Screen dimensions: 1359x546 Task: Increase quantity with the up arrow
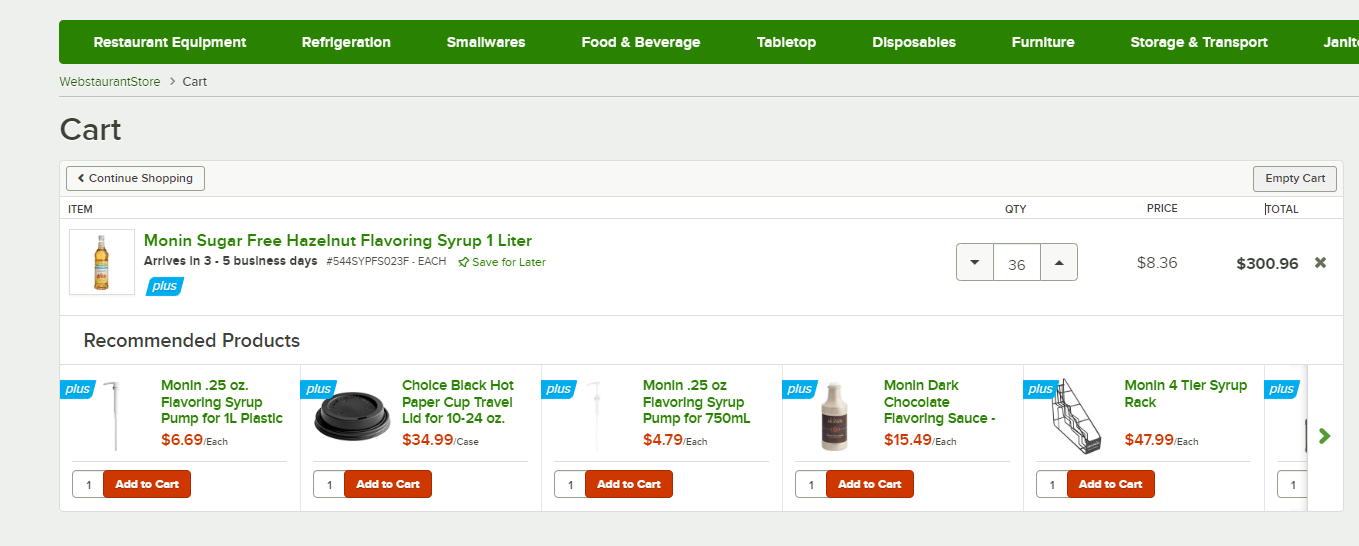[1059, 263]
